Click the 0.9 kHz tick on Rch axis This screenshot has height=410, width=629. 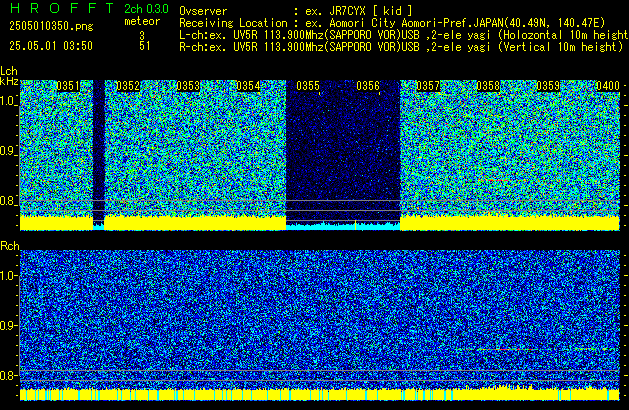click(8, 325)
